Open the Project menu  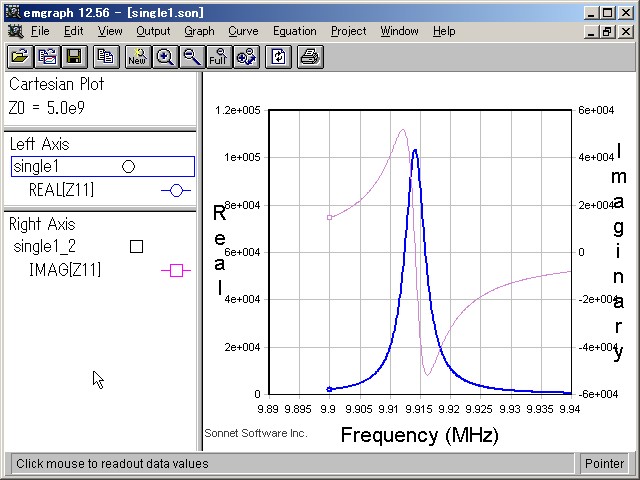[349, 31]
